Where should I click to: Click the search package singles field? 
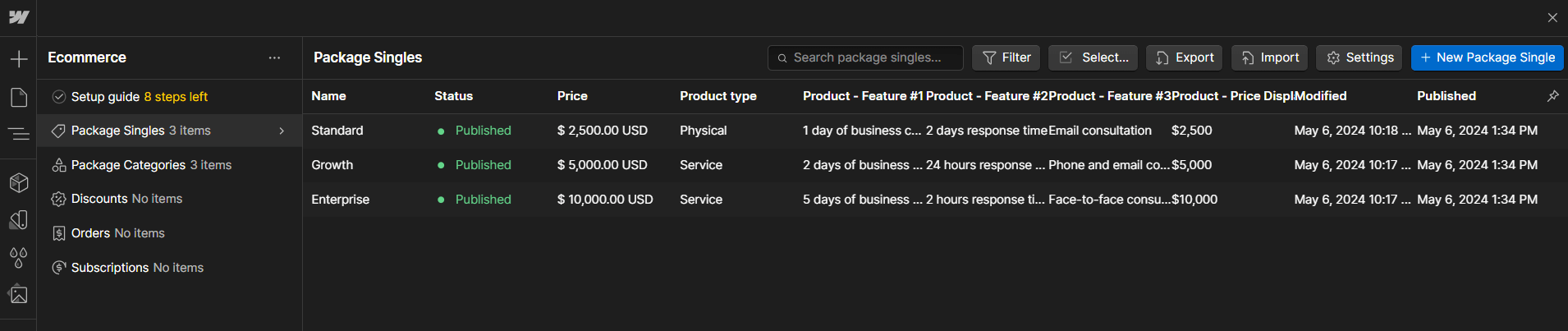(x=870, y=57)
